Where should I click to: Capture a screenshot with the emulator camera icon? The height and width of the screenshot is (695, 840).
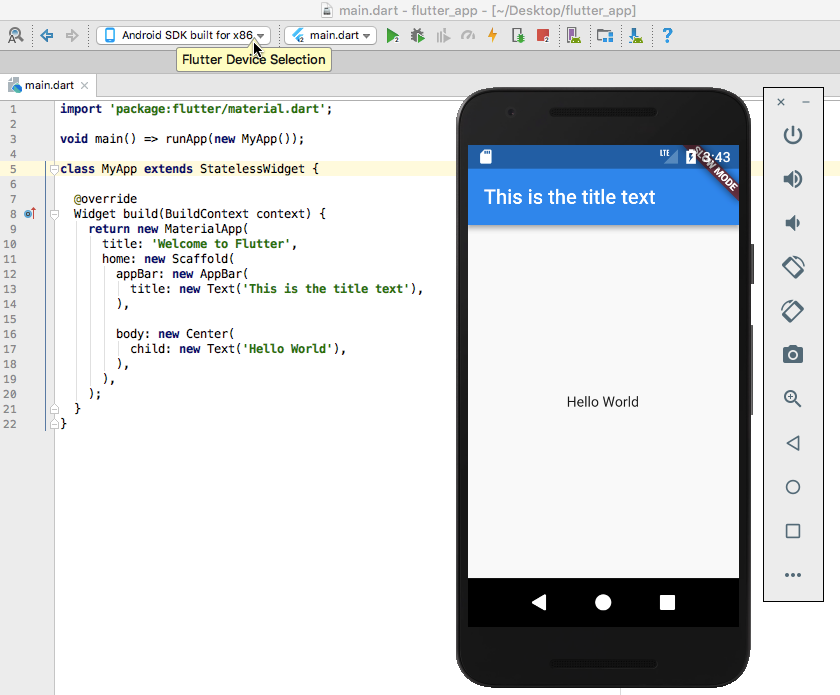click(x=792, y=354)
